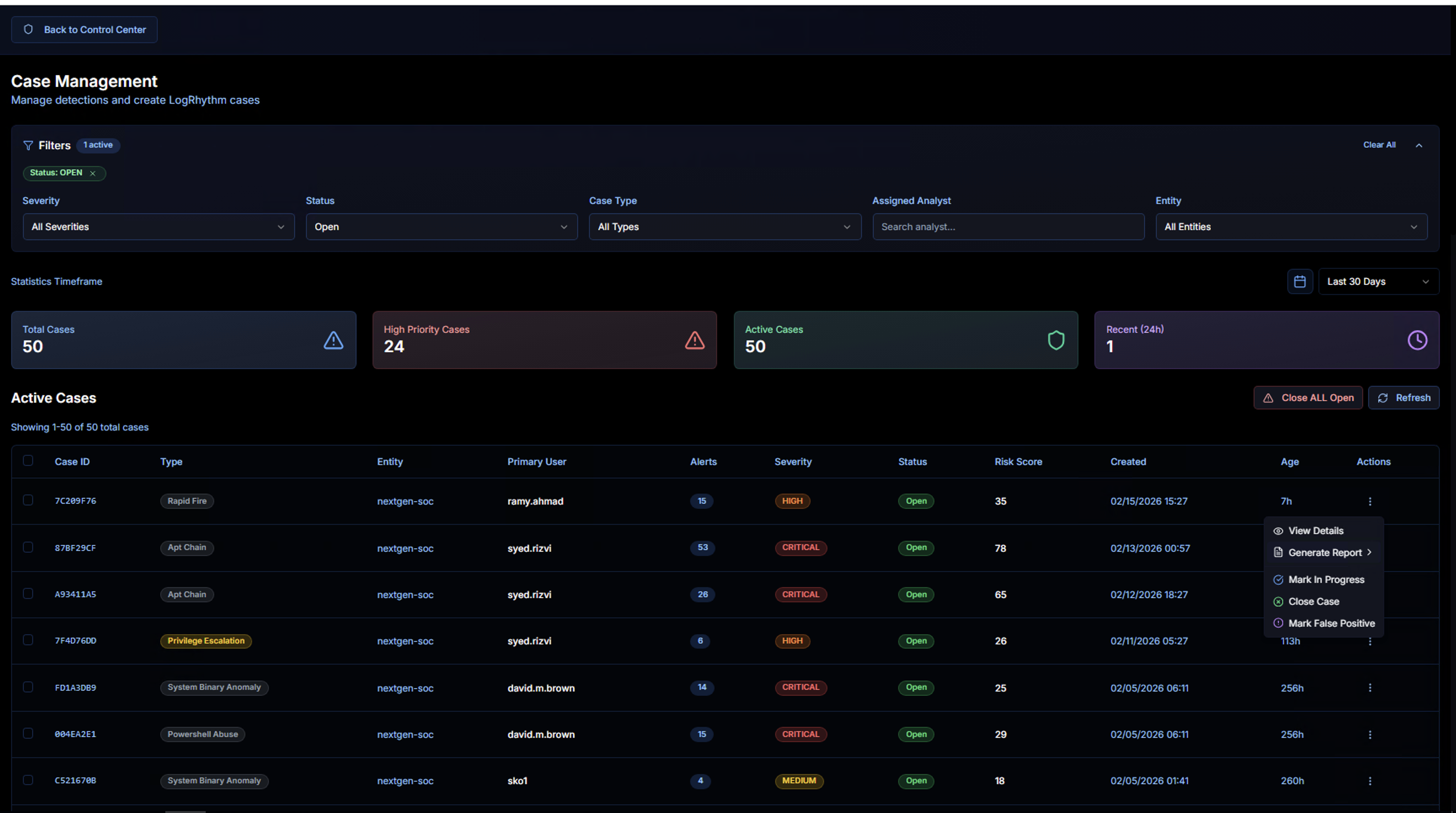
Task: Focus the Search analyst input field
Action: click(x=1008, y=227)
